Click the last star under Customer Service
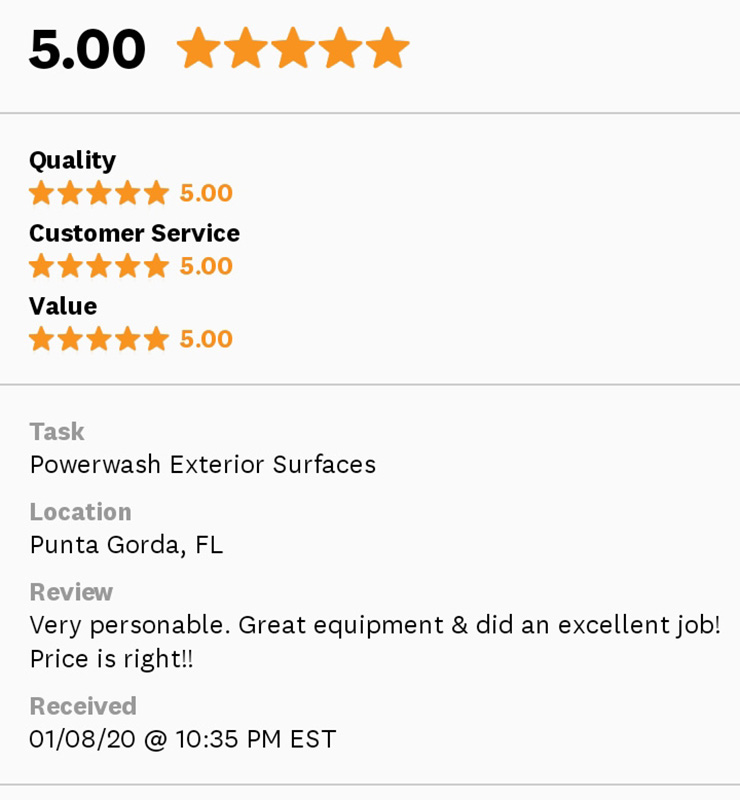 coord(157,266)
